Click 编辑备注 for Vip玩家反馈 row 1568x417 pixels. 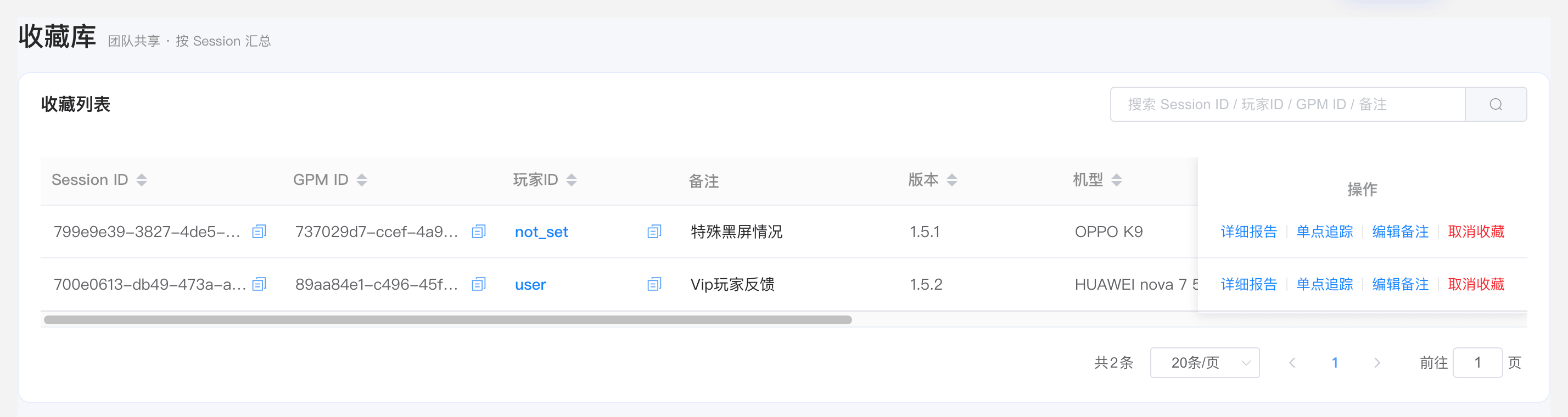[1400, 284]
